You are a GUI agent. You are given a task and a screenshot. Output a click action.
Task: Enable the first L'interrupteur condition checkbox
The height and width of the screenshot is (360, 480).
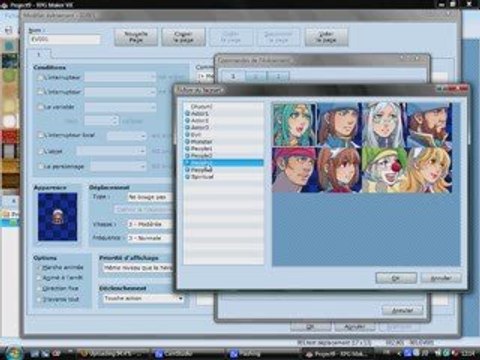coord(40,77)
